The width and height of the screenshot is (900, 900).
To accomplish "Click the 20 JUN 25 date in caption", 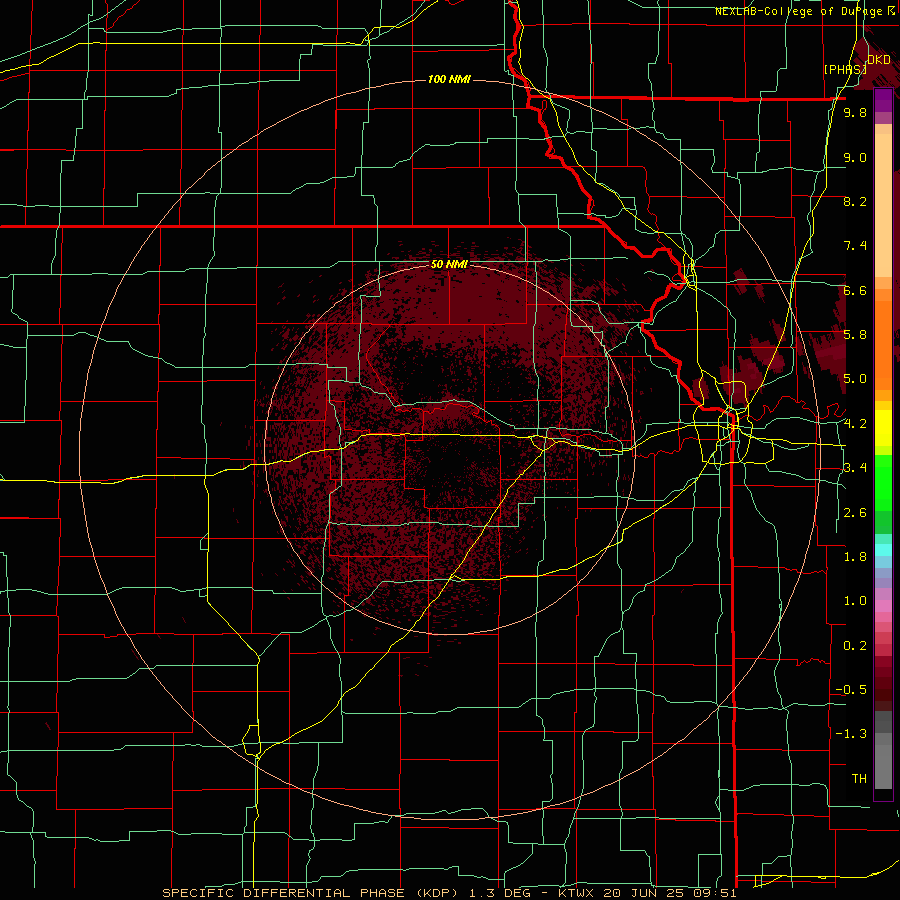I will coord(642,893).
